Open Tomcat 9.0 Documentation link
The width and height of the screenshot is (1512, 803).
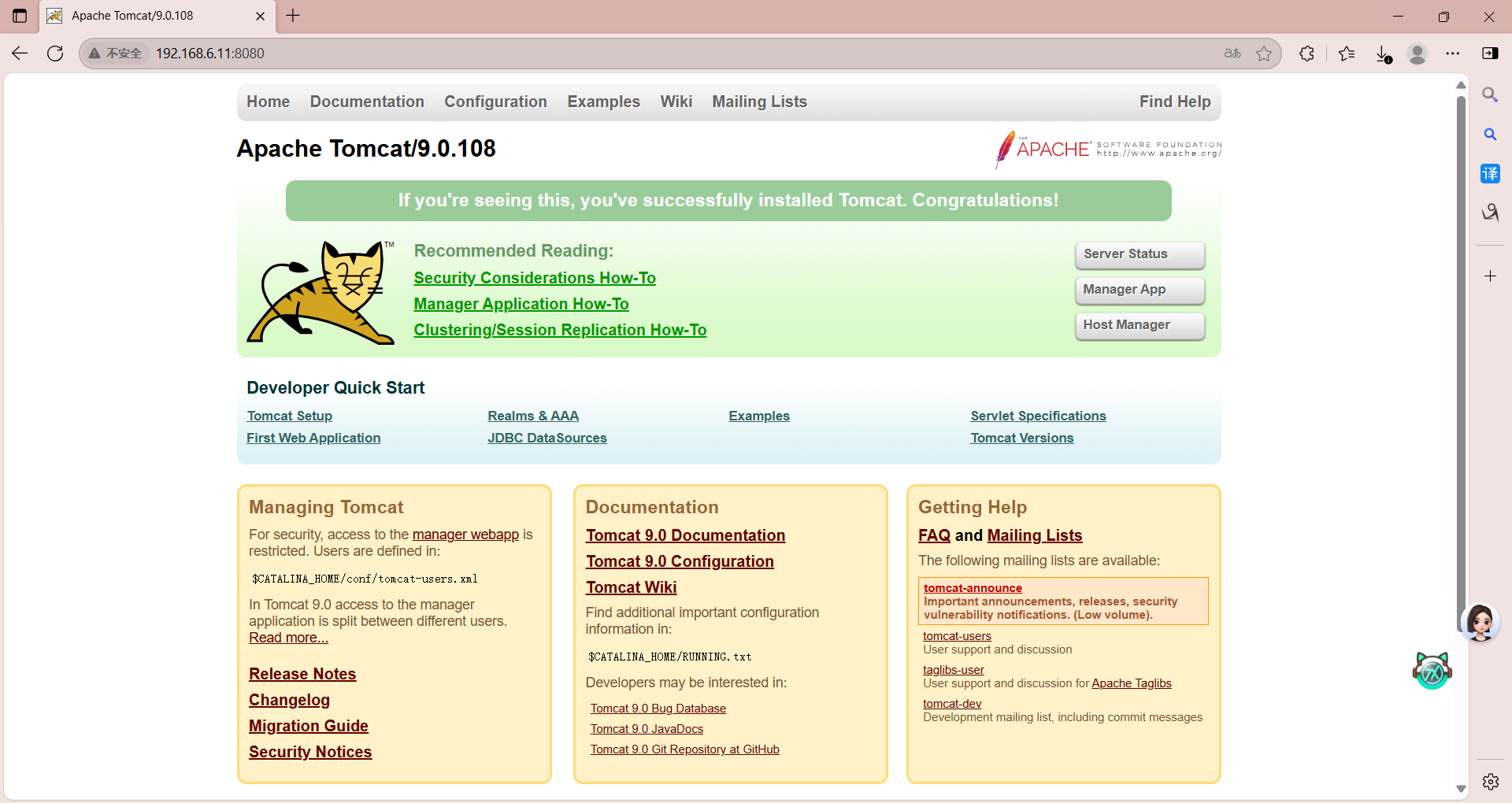point(685,535)
